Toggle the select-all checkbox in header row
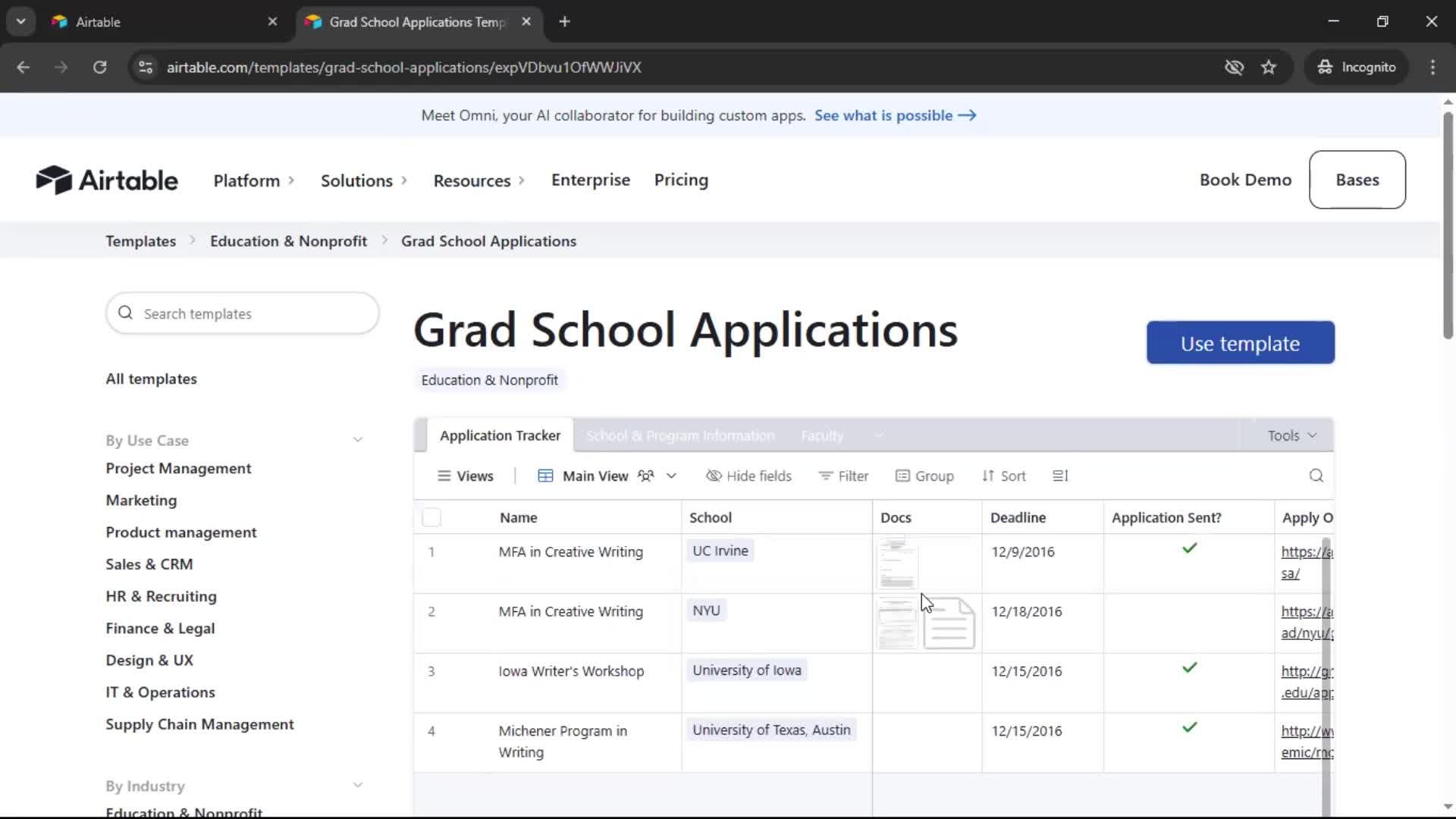 pyautogui.click(x=431, y=517)
